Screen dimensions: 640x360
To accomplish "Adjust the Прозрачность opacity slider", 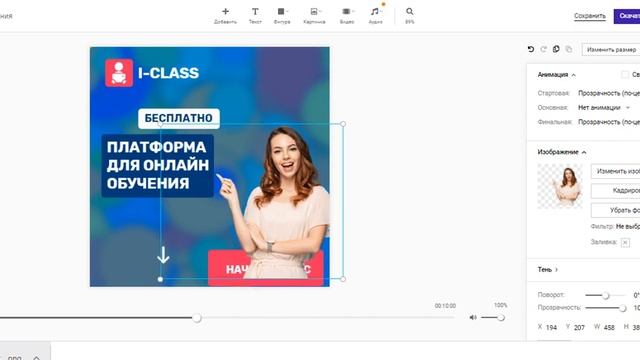I will (x=606, y=308).
